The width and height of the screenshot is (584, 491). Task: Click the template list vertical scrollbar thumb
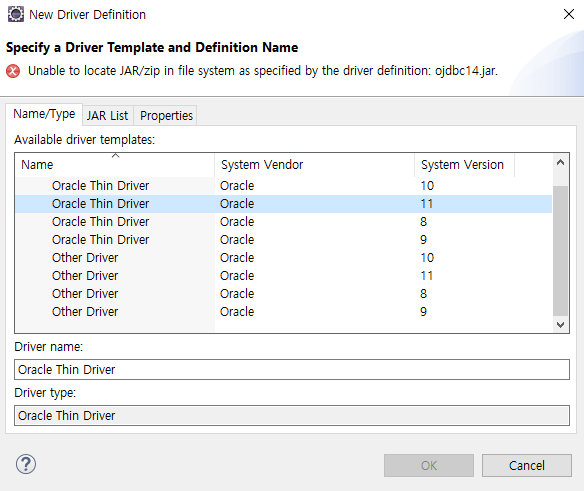(x=560, y=251)
